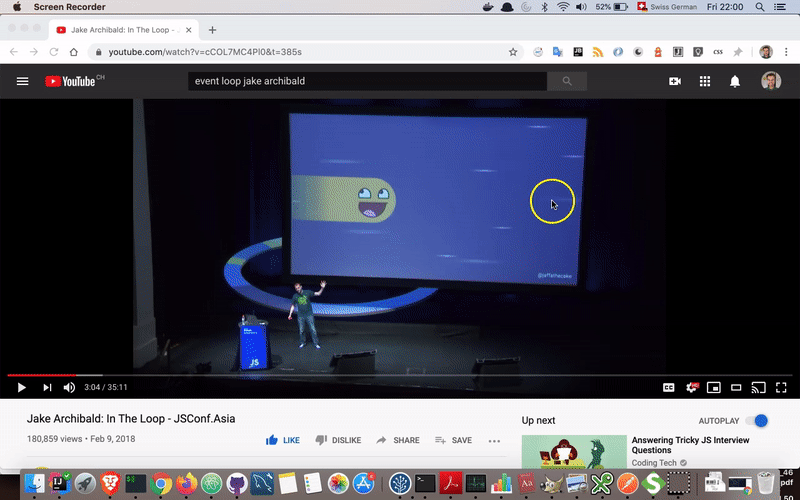800x500 pixels.
Task: Click the video progress bar
Action: 399,375
